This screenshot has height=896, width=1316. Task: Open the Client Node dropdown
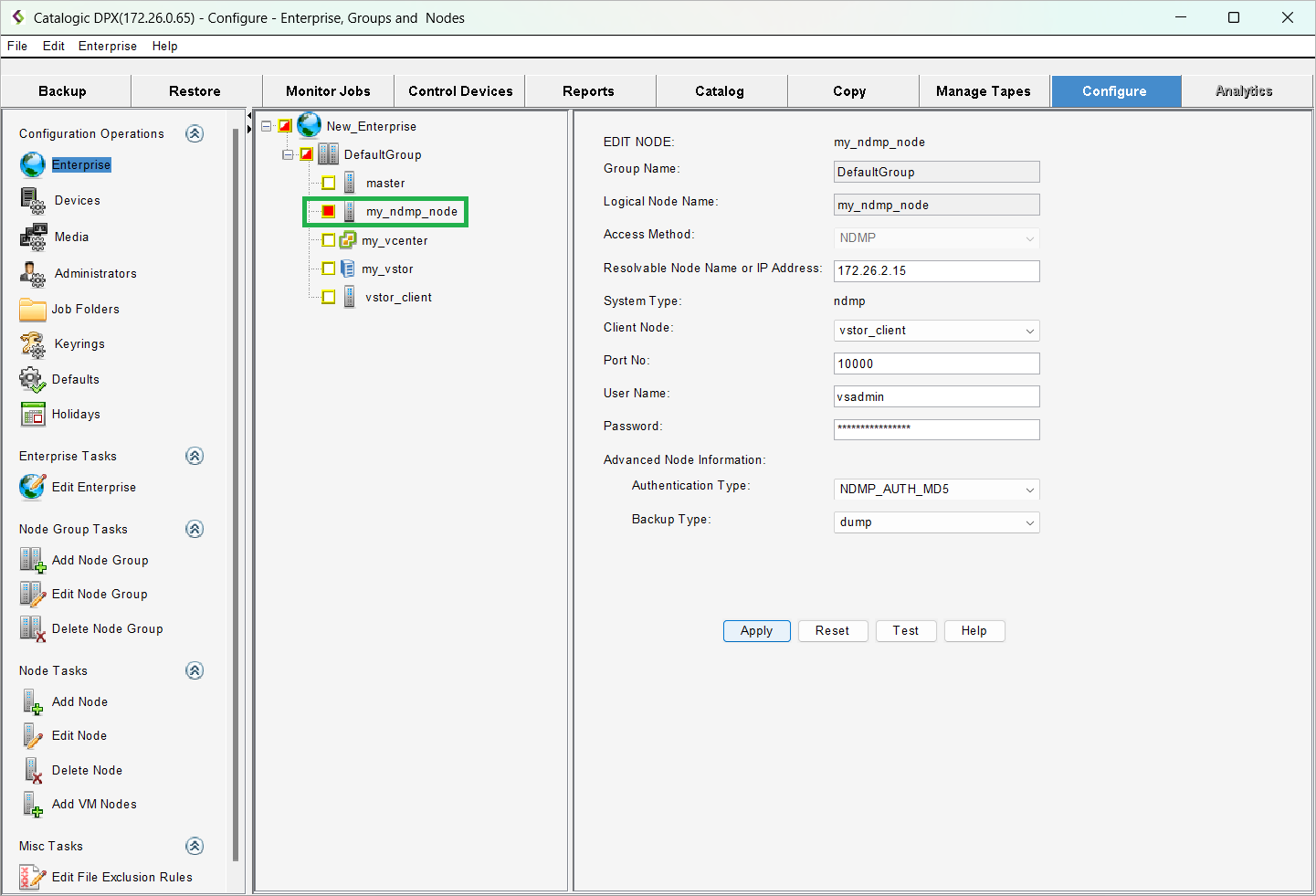pyautogui.click(x=936, y=331)
